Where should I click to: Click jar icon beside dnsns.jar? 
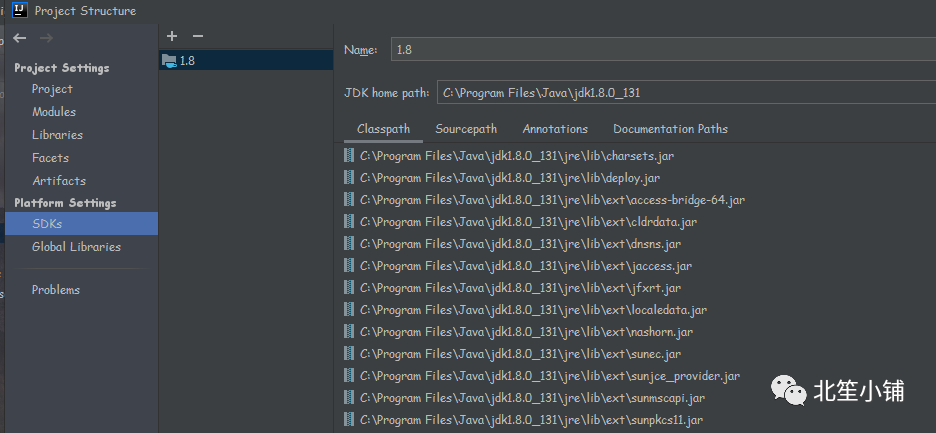coord(349,244)
